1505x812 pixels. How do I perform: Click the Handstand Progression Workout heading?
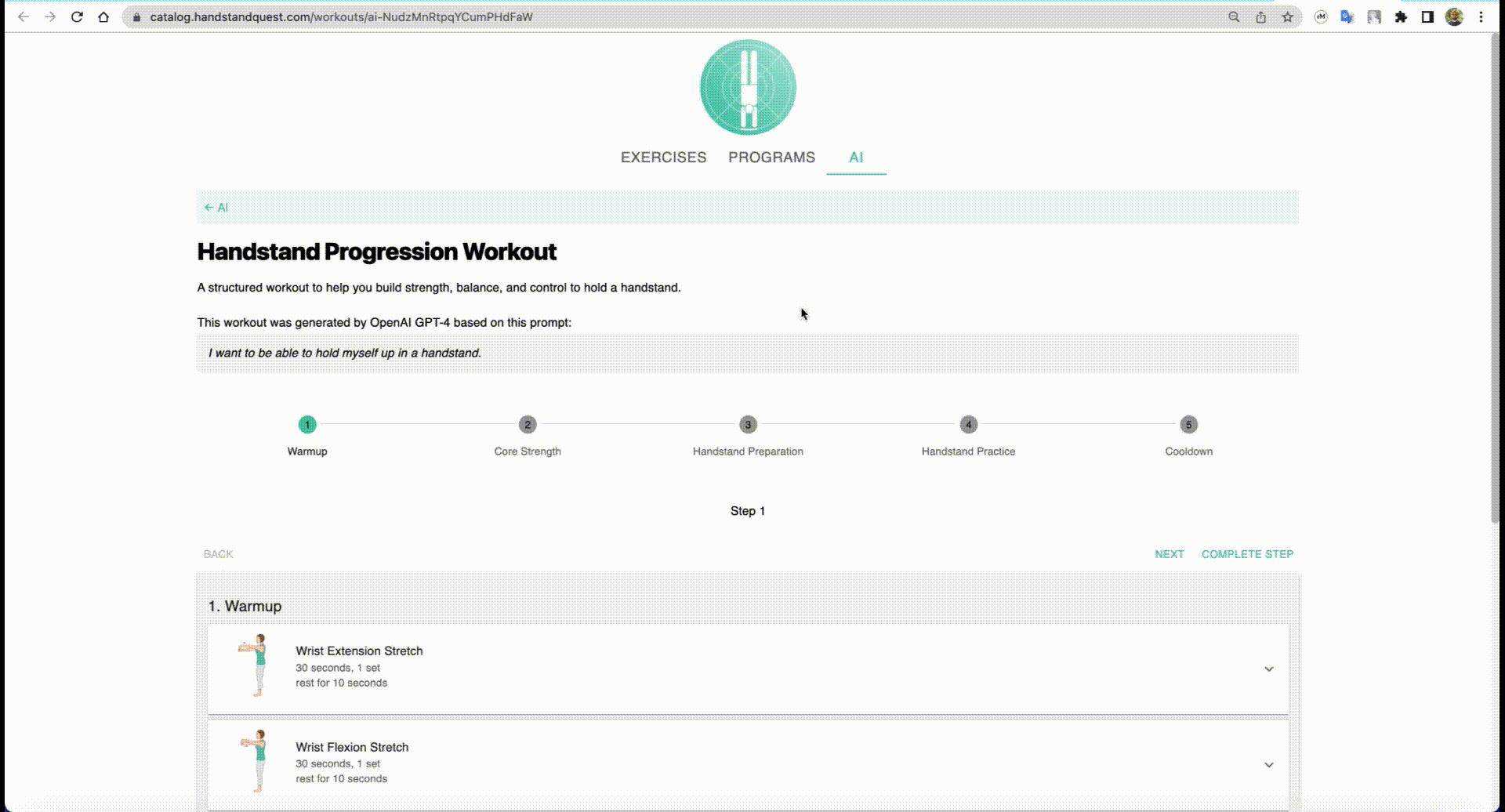[x=377, y=252]
